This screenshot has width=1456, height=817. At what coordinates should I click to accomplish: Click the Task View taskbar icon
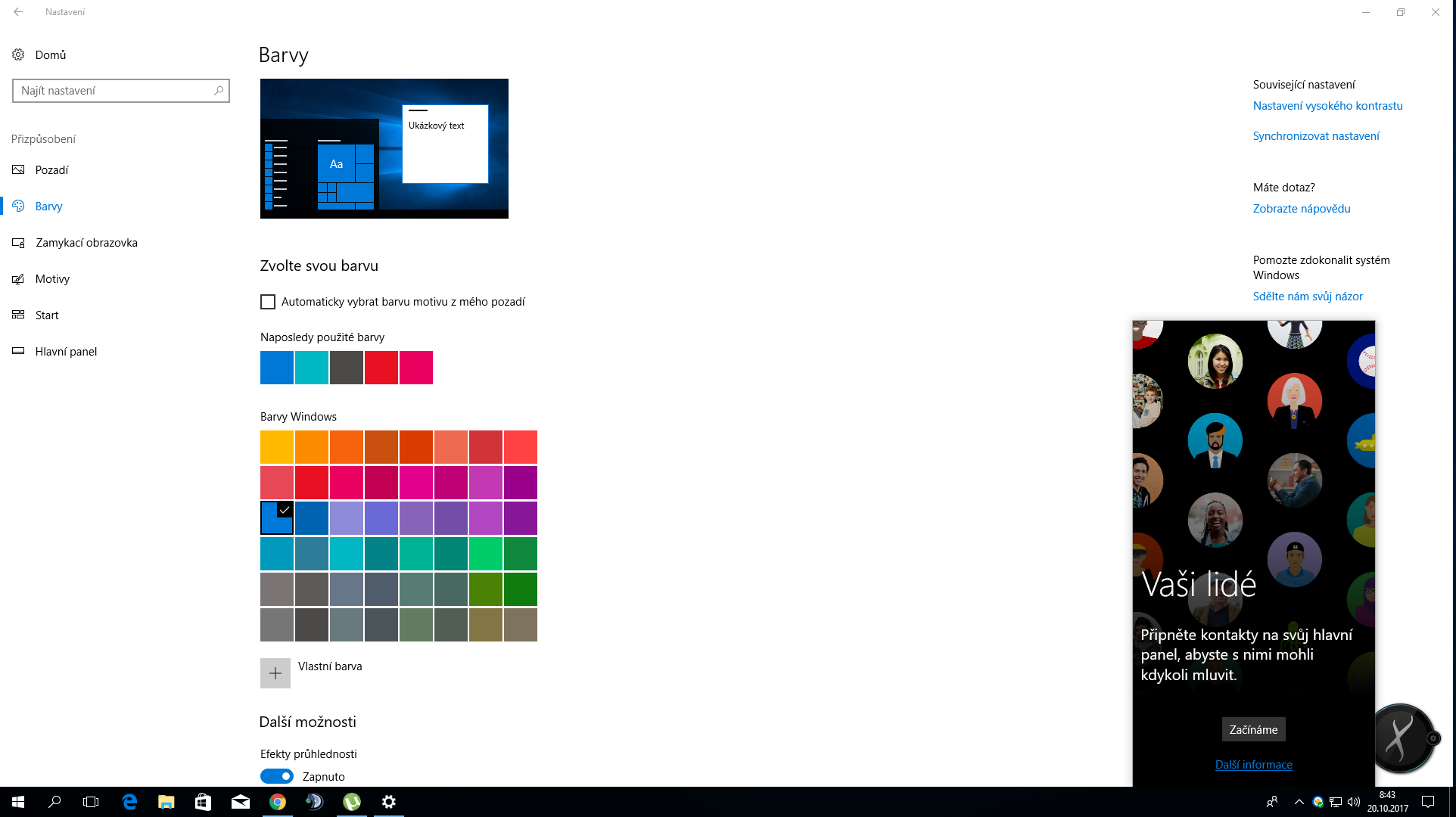point(91,802)
